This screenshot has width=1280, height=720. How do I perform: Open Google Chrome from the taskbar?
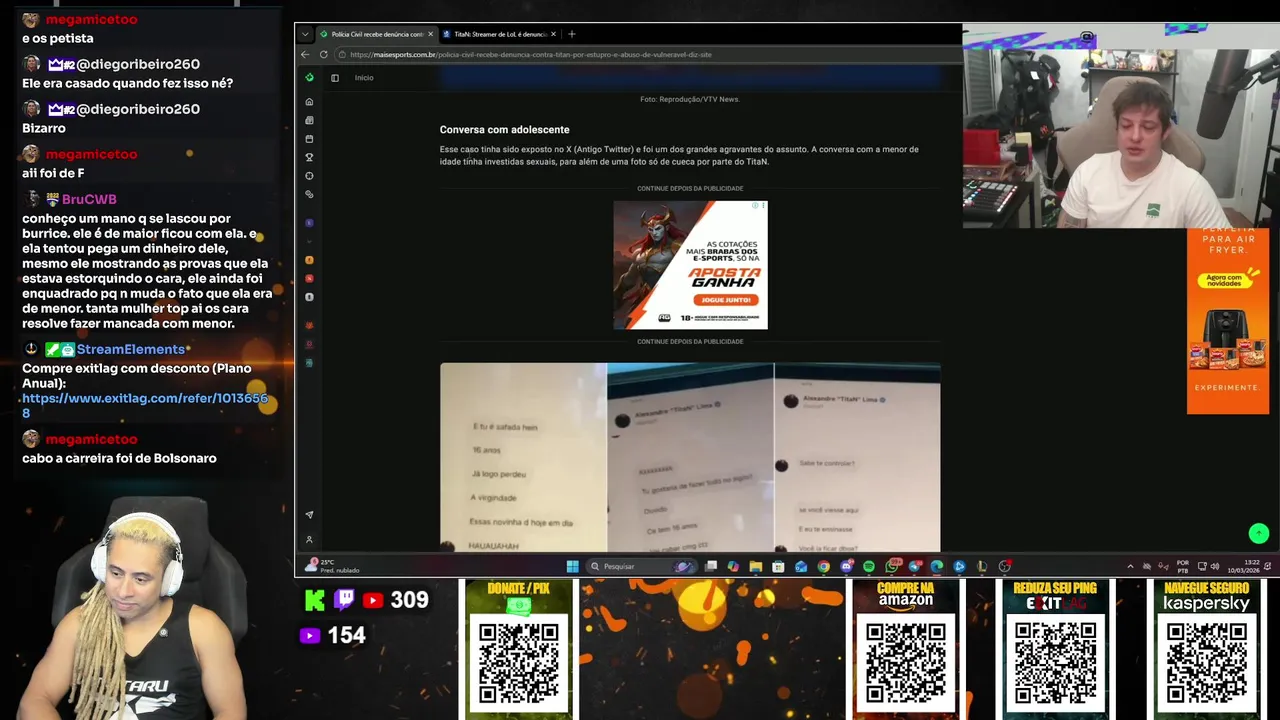823,566
